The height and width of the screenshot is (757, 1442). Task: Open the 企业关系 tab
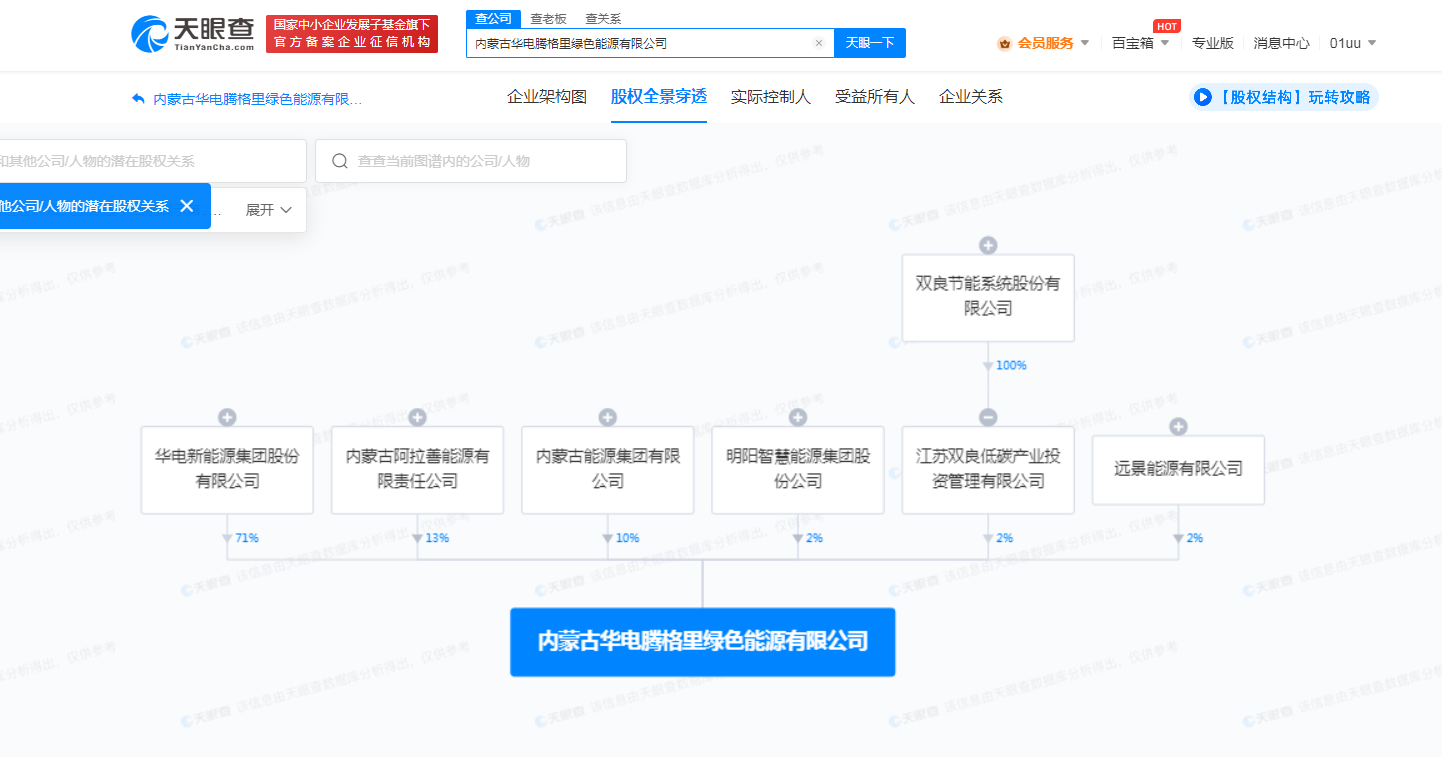971,97
